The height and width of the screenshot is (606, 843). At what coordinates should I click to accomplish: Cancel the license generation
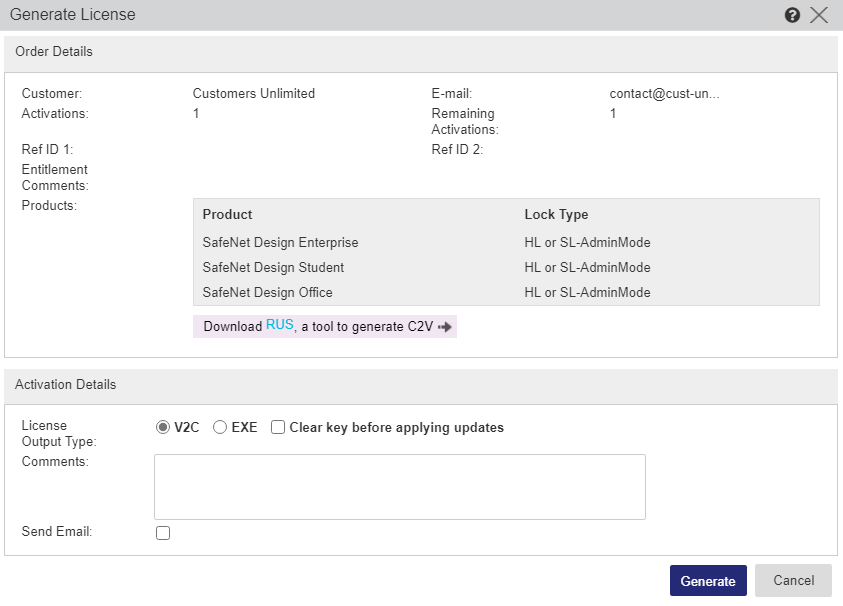[x=793, y=581]
